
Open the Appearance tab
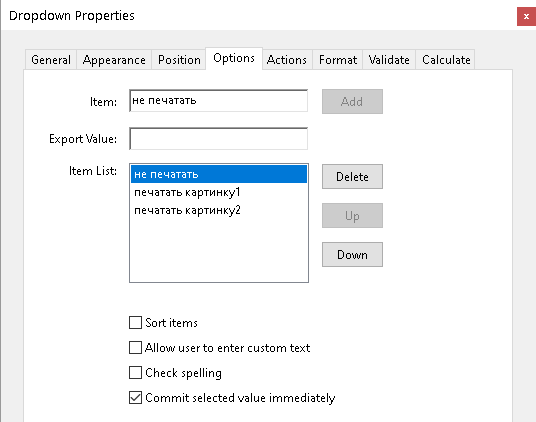(114, 60)
